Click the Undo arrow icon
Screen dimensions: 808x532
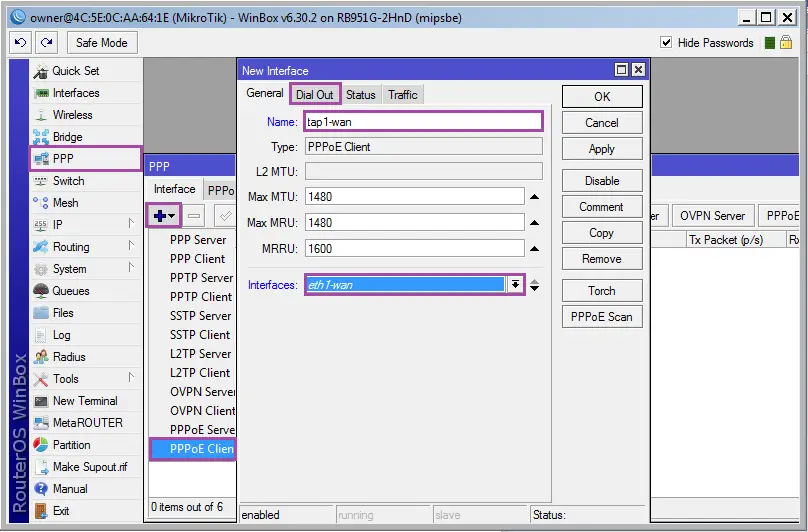coord(20,43)
